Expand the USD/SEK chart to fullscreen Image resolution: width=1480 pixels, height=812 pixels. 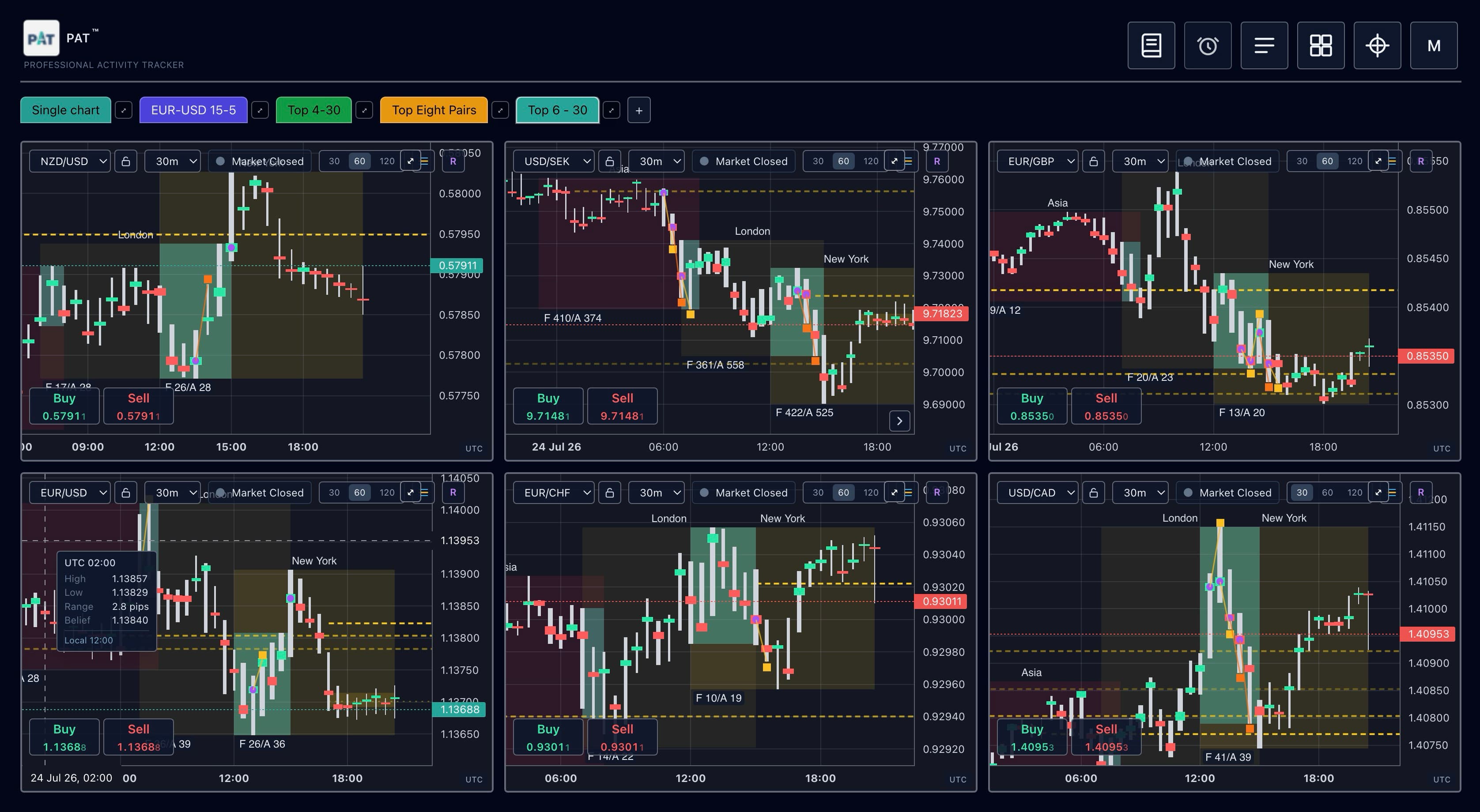click(x=894, y=162)
